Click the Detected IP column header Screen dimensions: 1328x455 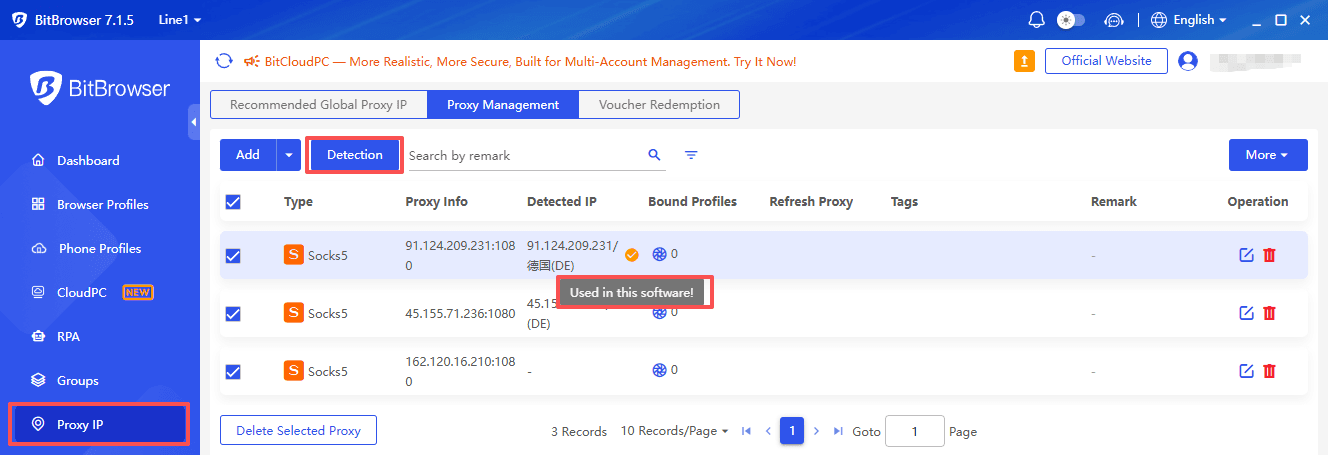[x=562, y=202]
